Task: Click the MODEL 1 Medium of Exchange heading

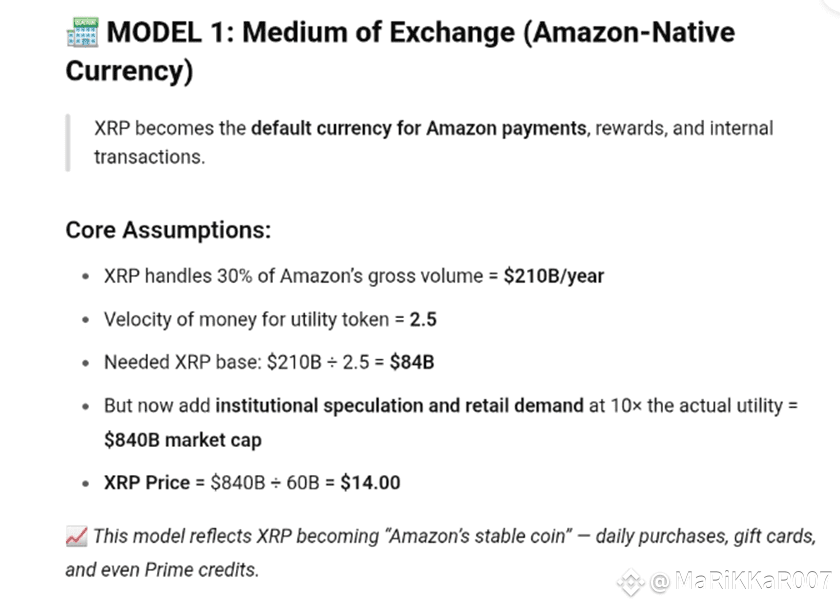Action: 400,51
